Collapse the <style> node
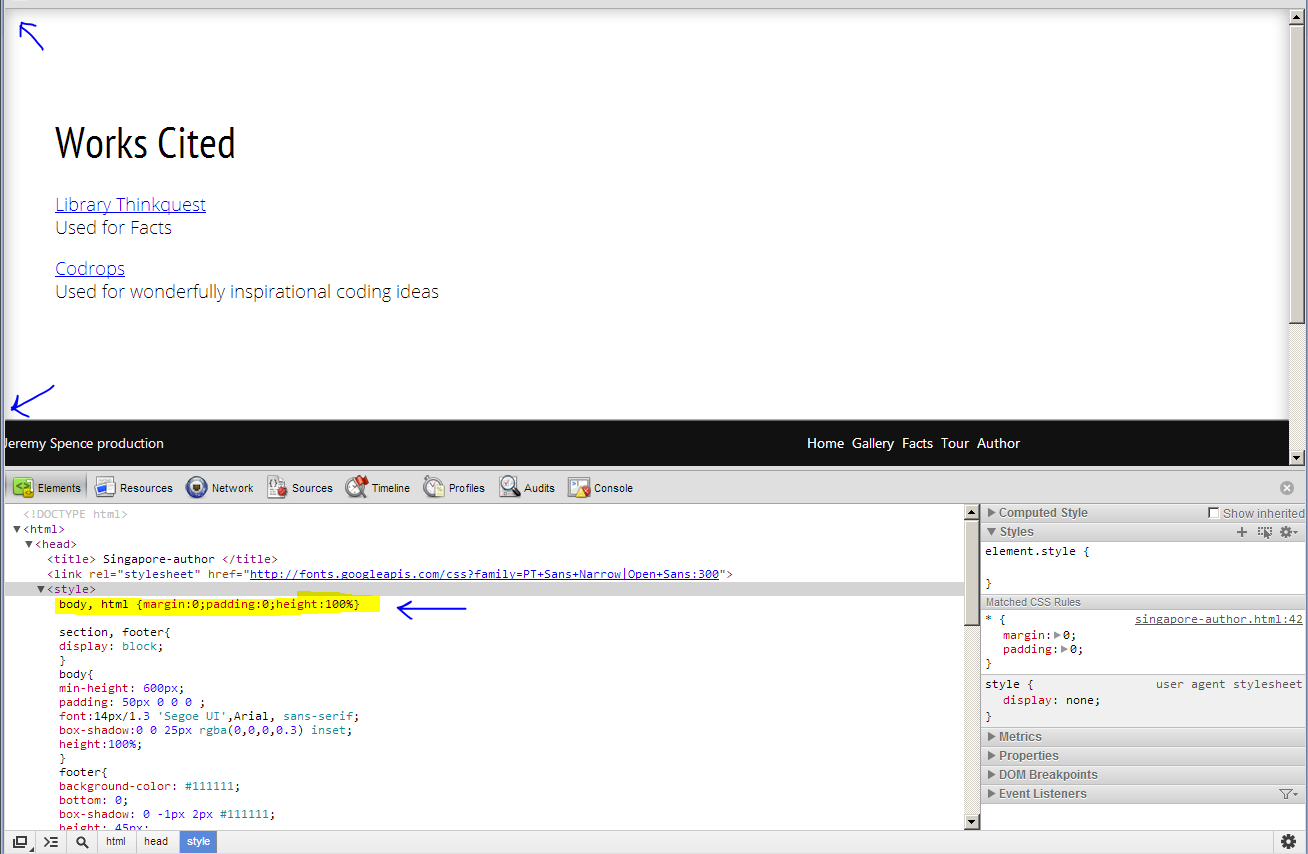 click(x=41, y=589)
